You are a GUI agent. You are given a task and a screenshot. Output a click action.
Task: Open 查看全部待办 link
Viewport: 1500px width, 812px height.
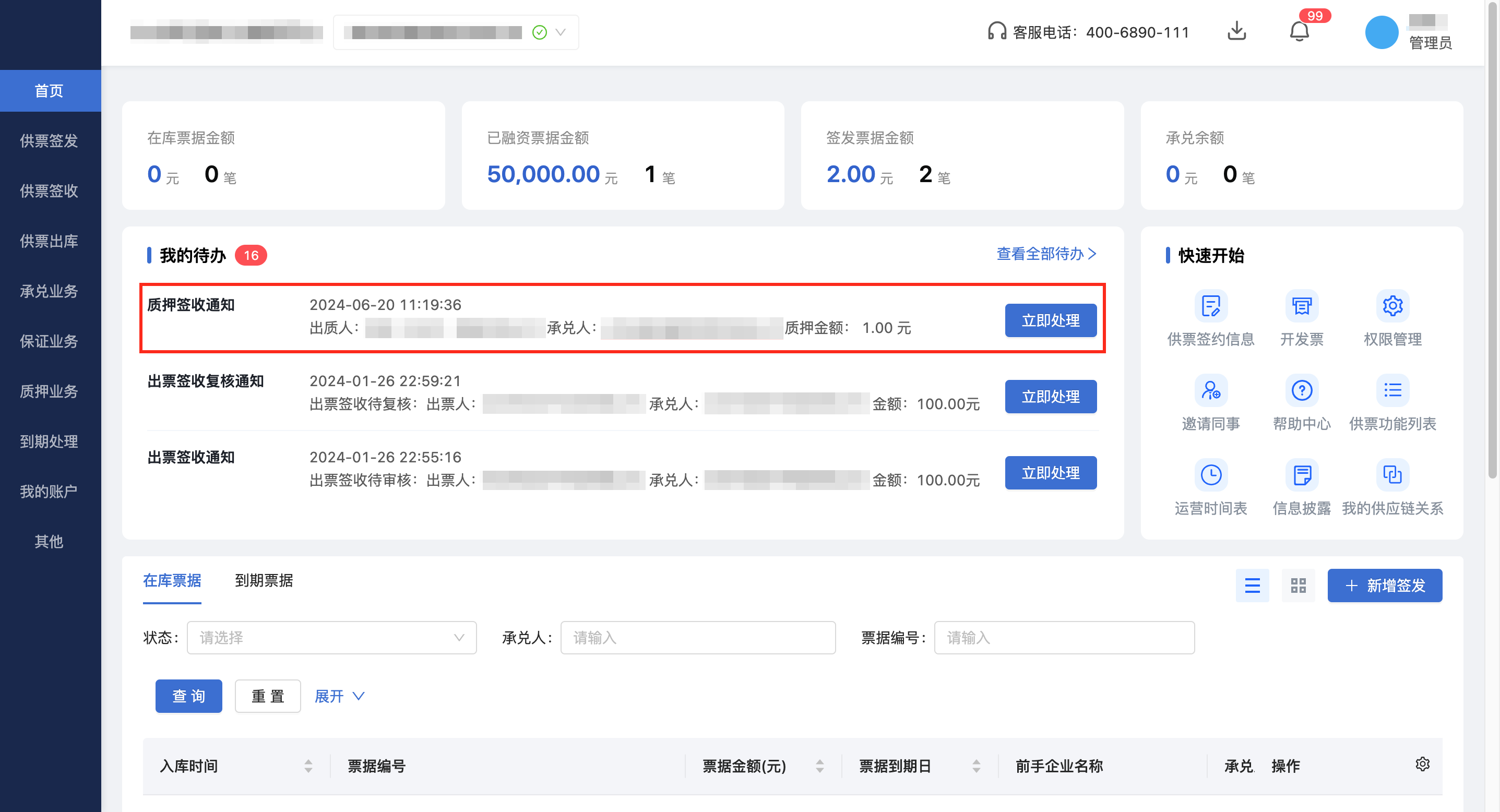tap(1044, 254)
